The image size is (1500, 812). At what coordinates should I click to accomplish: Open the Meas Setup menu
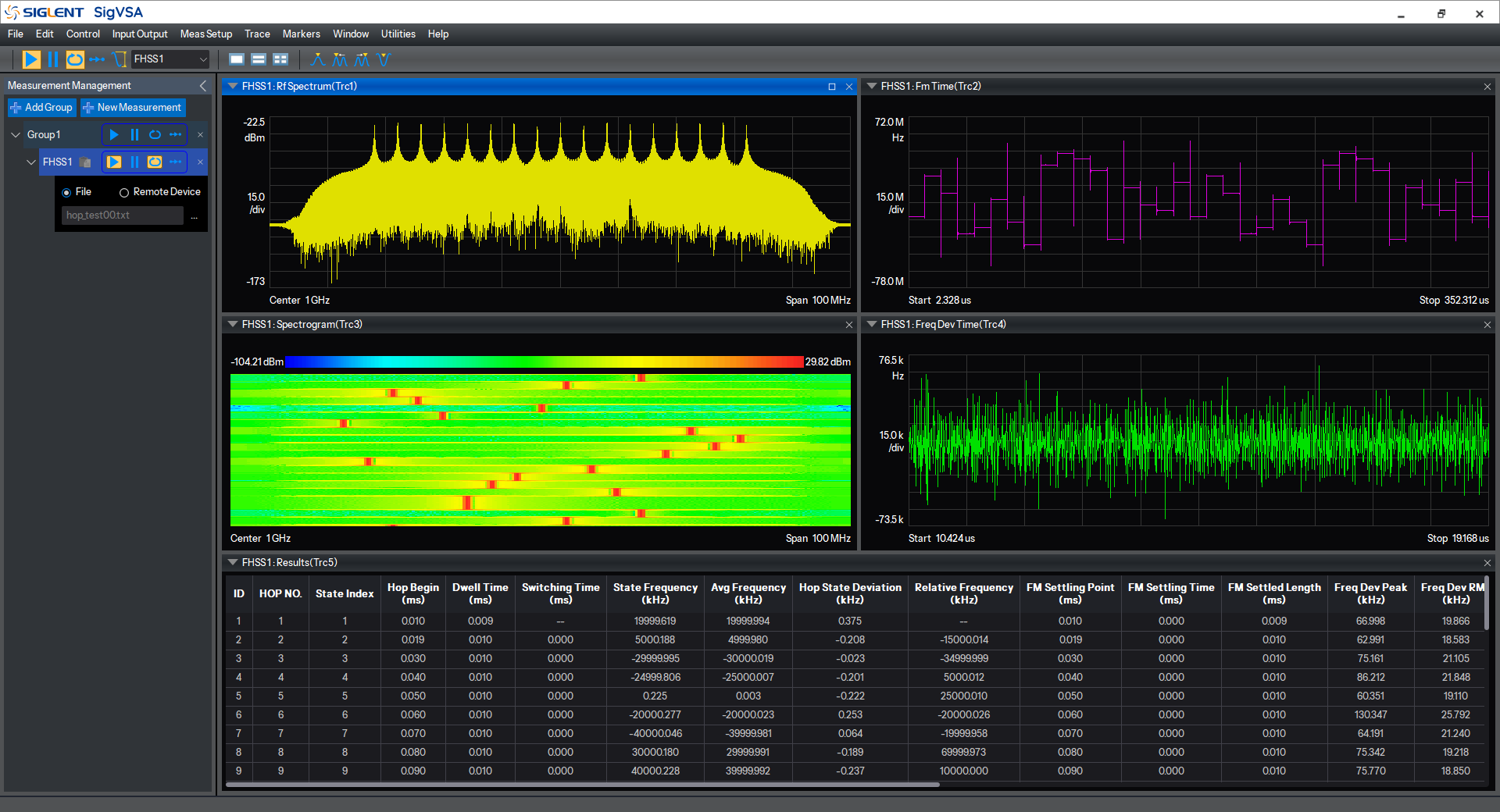pyautogui.click(x=206, y=34)
